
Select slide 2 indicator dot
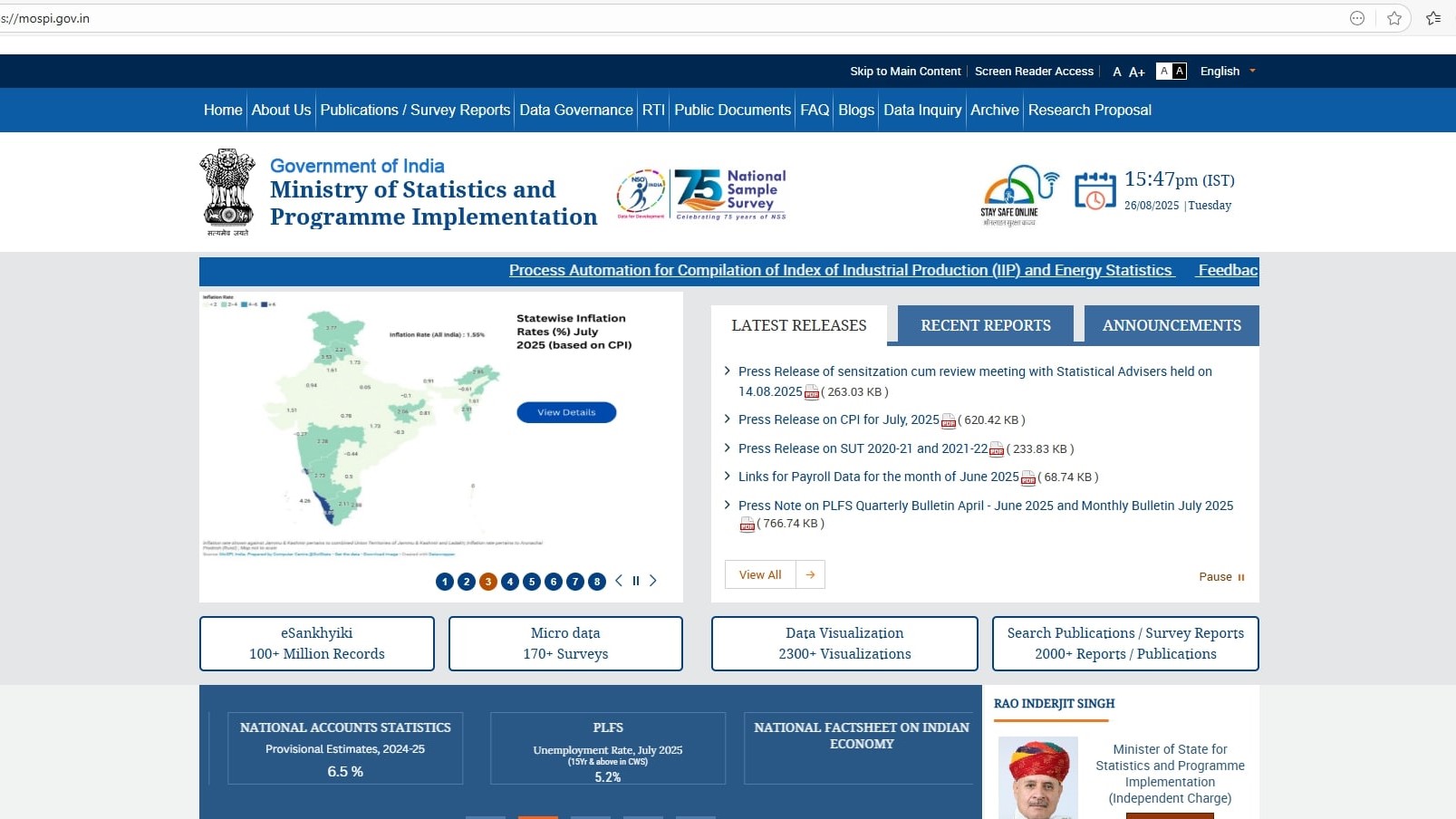[467, 582]
